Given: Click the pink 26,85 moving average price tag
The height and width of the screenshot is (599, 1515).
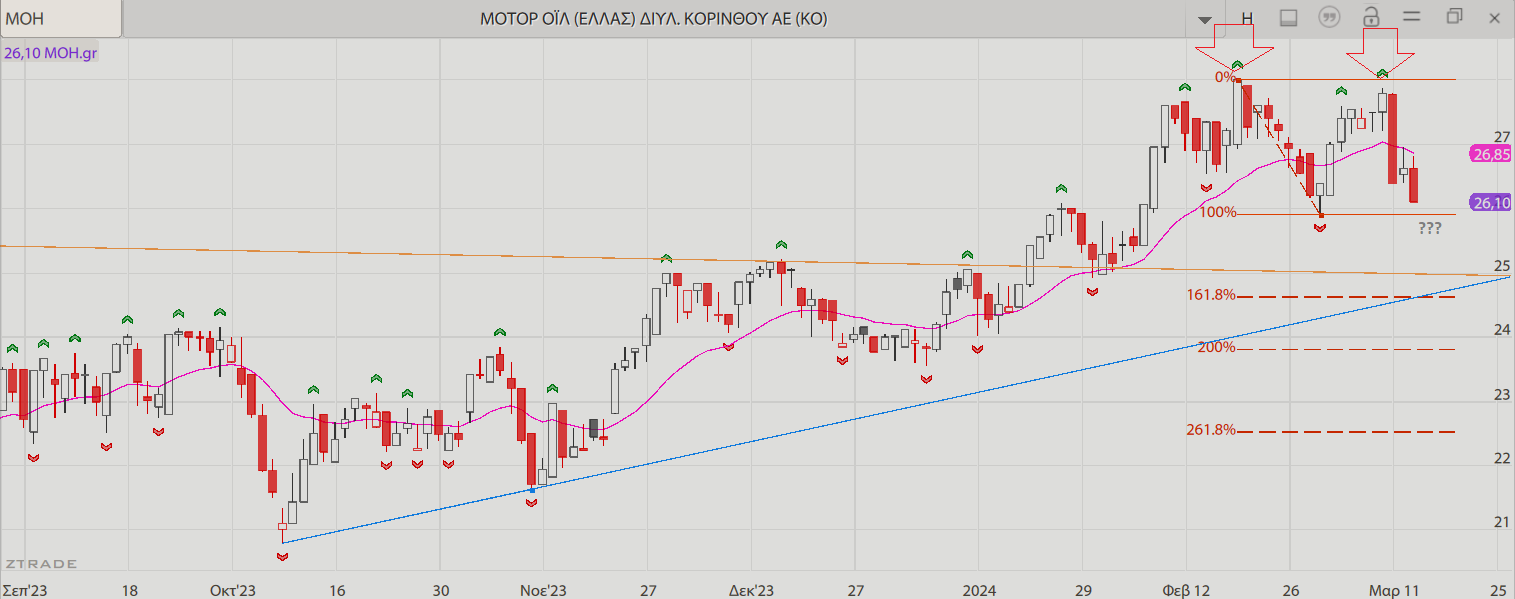Looking at the screenshot, I should tap(1490, 154).
